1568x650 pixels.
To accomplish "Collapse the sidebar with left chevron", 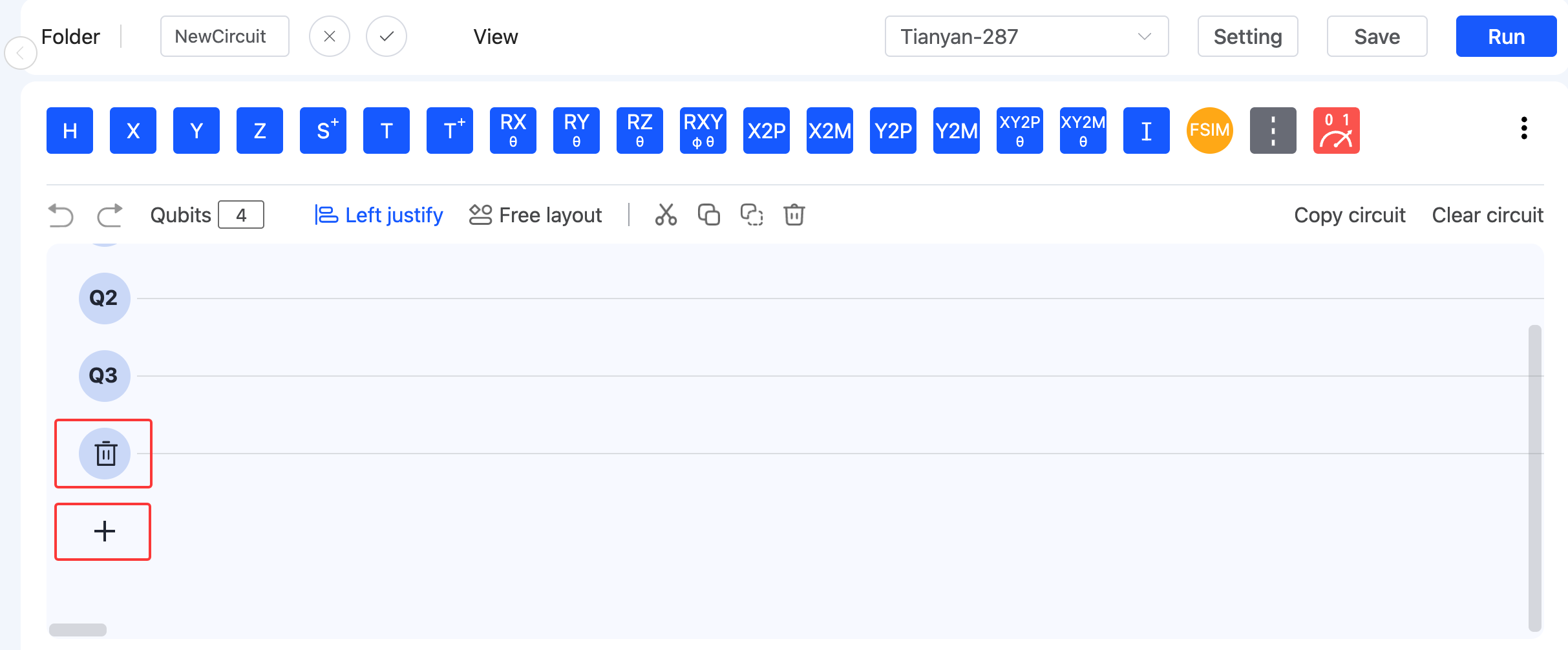I will (x=21, y=53).
